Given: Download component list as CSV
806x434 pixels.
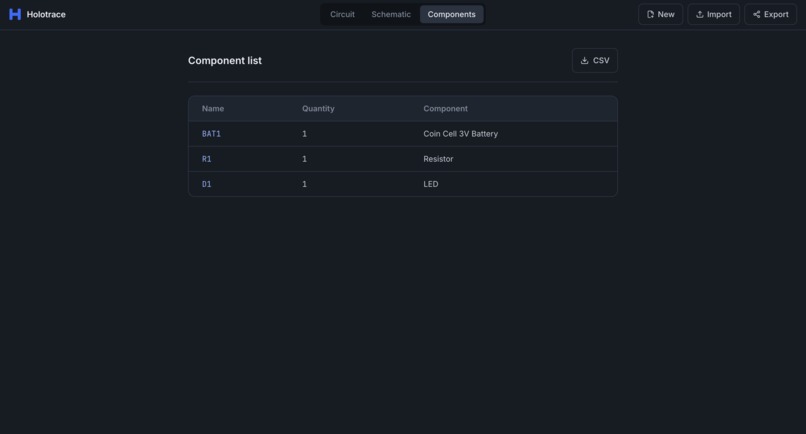Looking at the screenshot, I should (595, 61).
